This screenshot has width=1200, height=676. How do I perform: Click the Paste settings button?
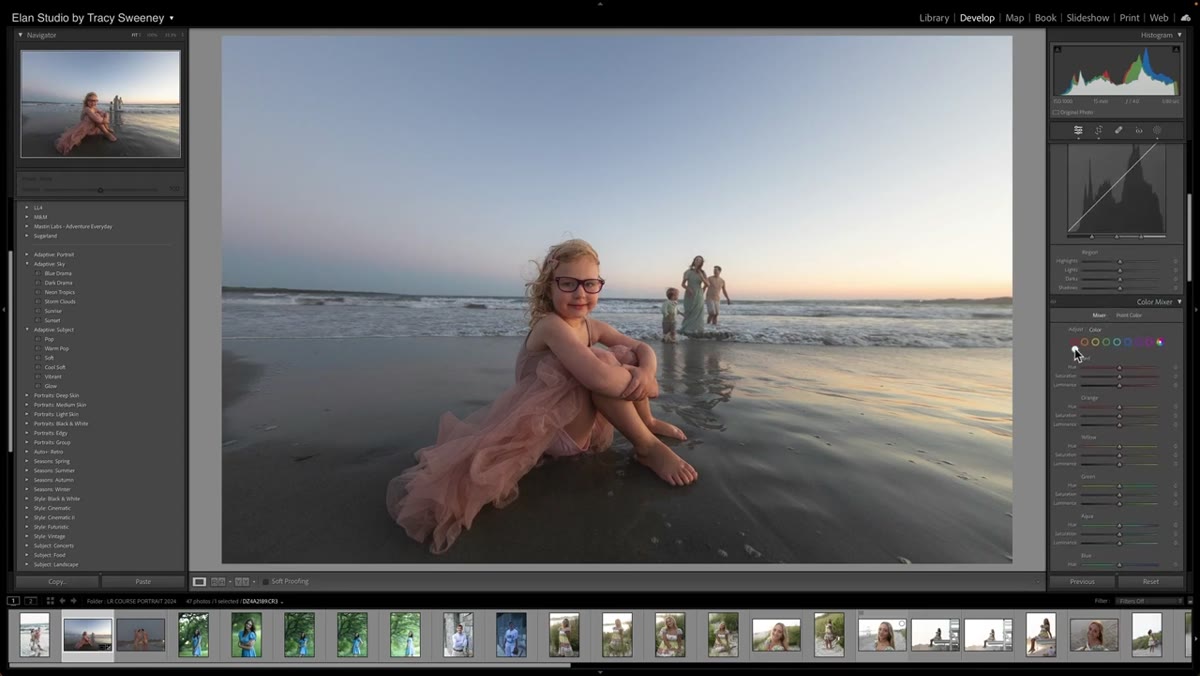tap(143, 581)
